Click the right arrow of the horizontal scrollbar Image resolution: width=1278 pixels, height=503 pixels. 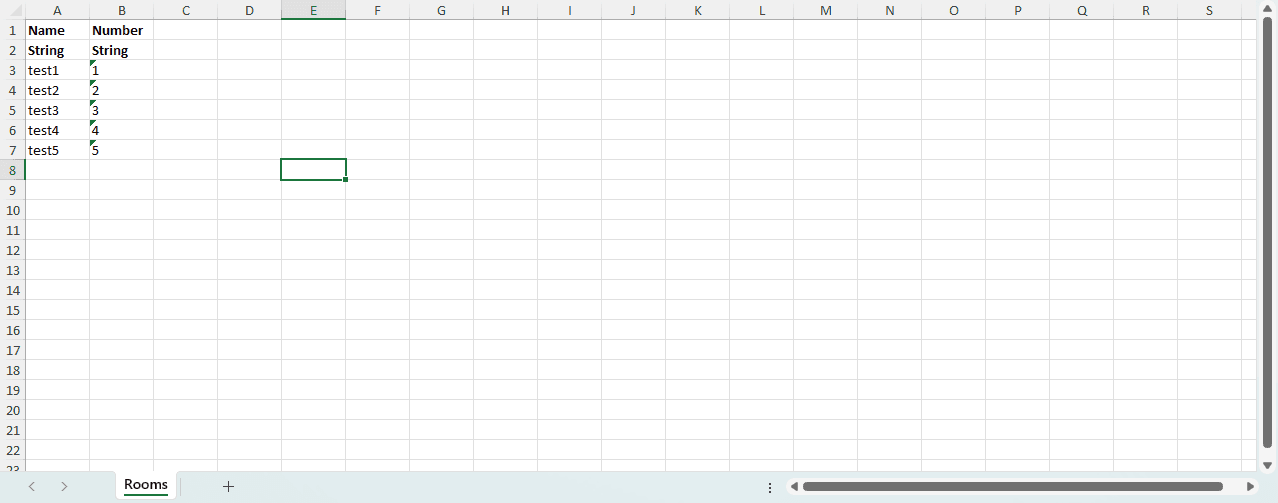(1250, 487)
